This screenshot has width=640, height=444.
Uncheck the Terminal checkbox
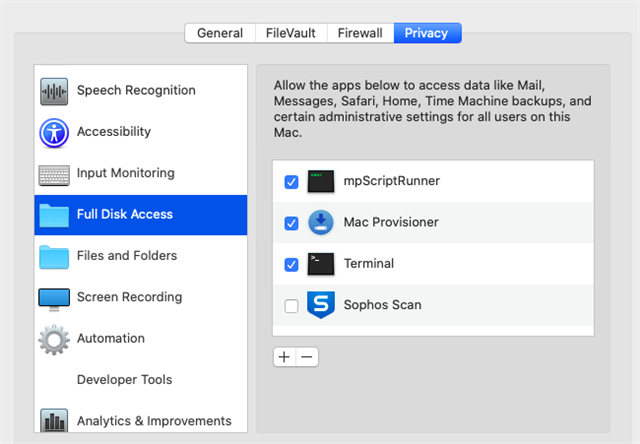pos(291,264)
